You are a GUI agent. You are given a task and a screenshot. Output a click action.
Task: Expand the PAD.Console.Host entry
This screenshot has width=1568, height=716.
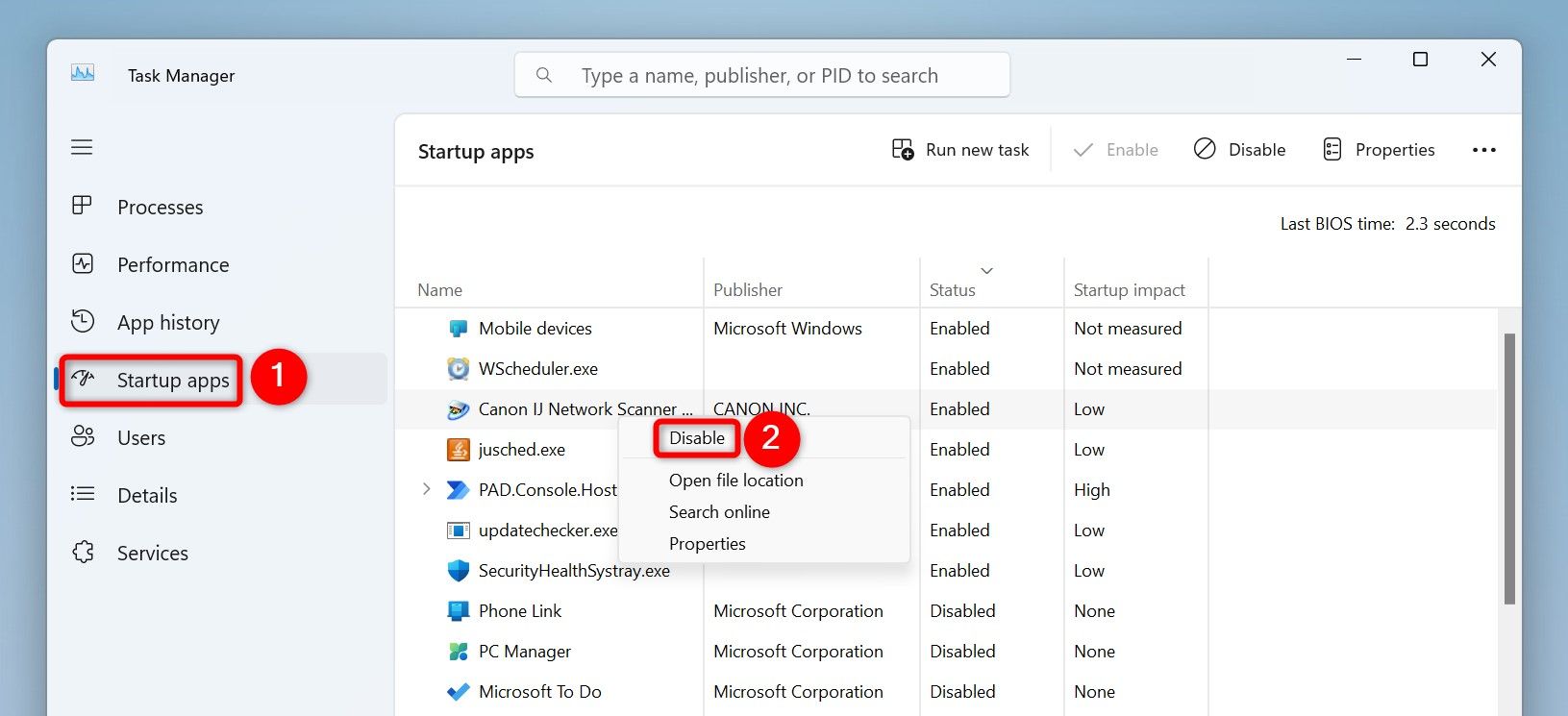(x=426, y=489)
